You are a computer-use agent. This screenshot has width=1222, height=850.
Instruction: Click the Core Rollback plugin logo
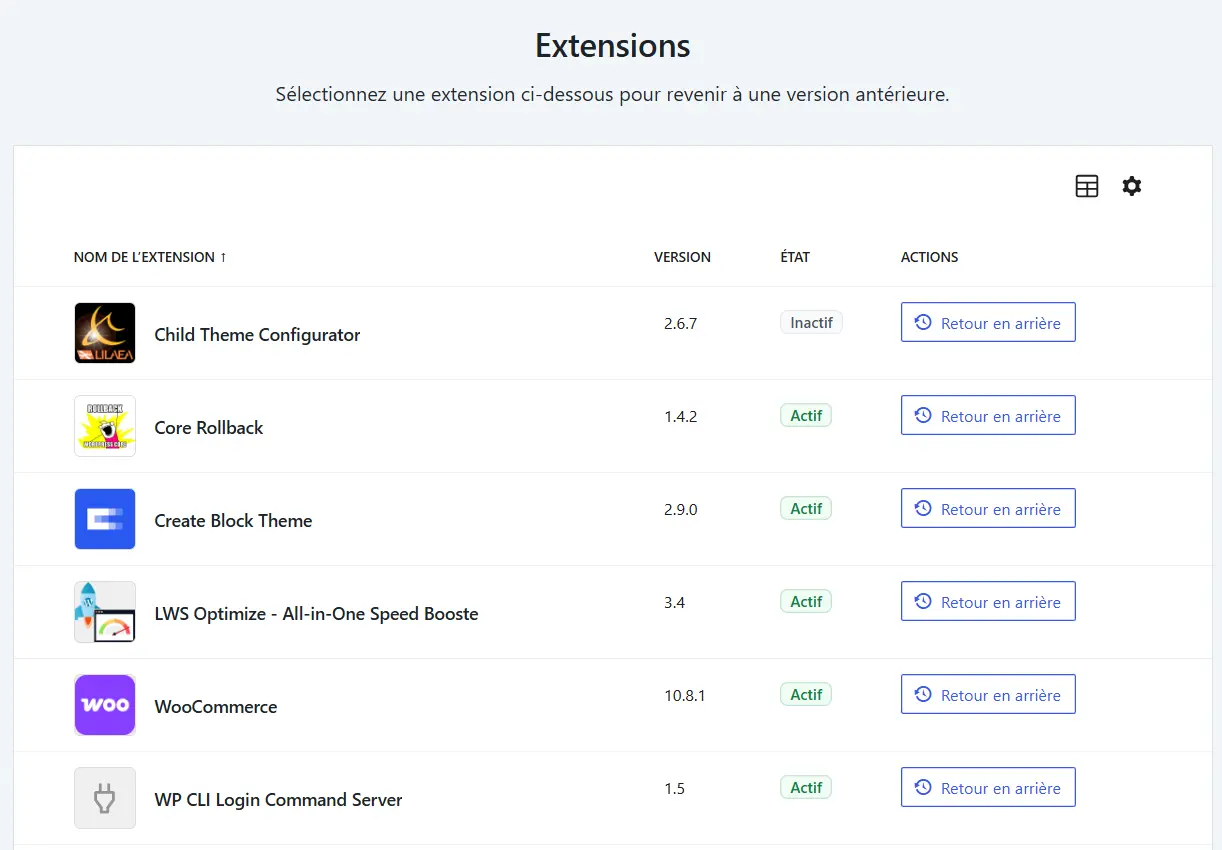pyautogui.click(x=105, y=426)
